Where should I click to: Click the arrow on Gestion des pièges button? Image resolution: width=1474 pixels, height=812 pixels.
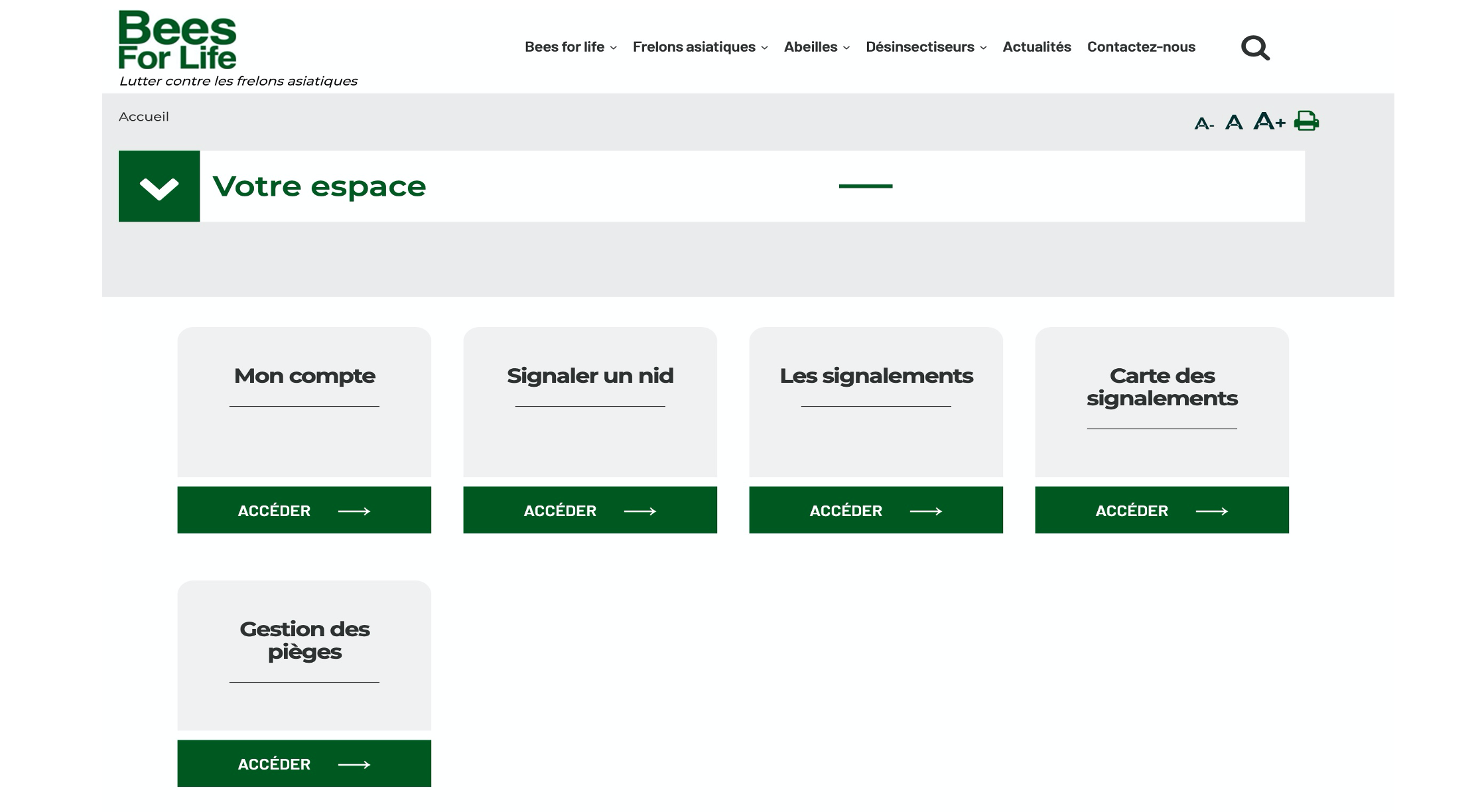pos(354,764)
